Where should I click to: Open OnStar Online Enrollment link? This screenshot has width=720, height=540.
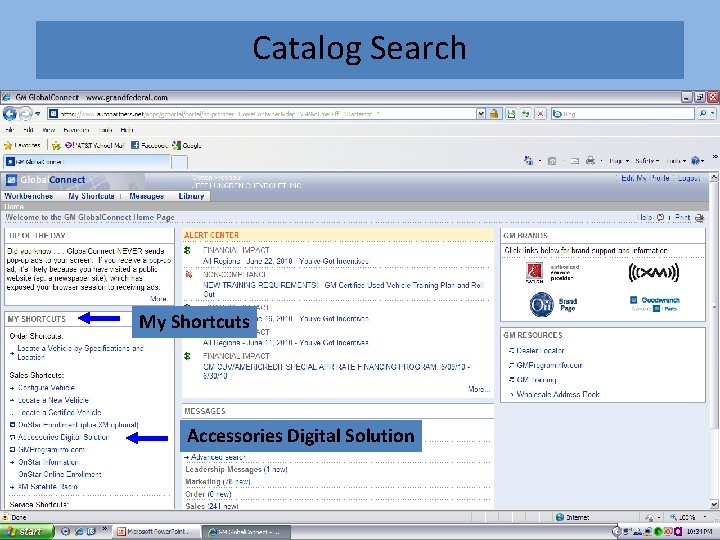[x=60, y=474]
